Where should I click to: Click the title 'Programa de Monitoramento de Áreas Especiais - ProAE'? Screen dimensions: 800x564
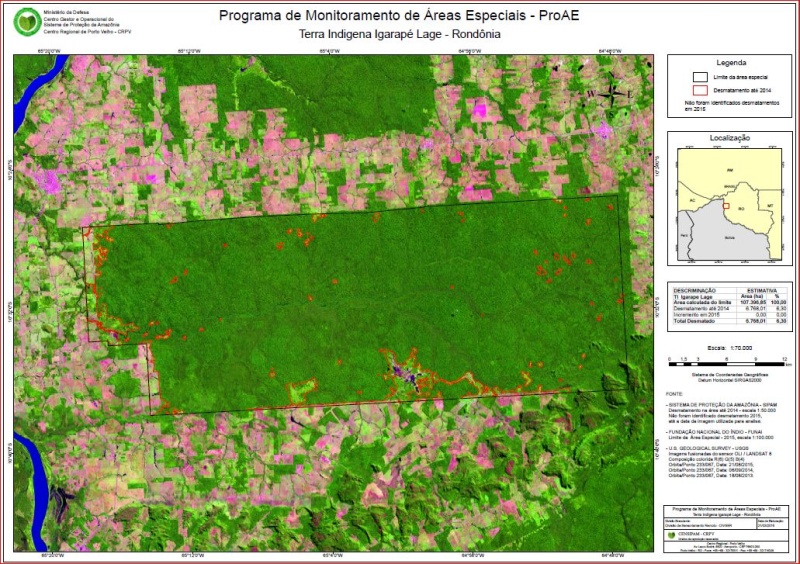pos(399,15)
